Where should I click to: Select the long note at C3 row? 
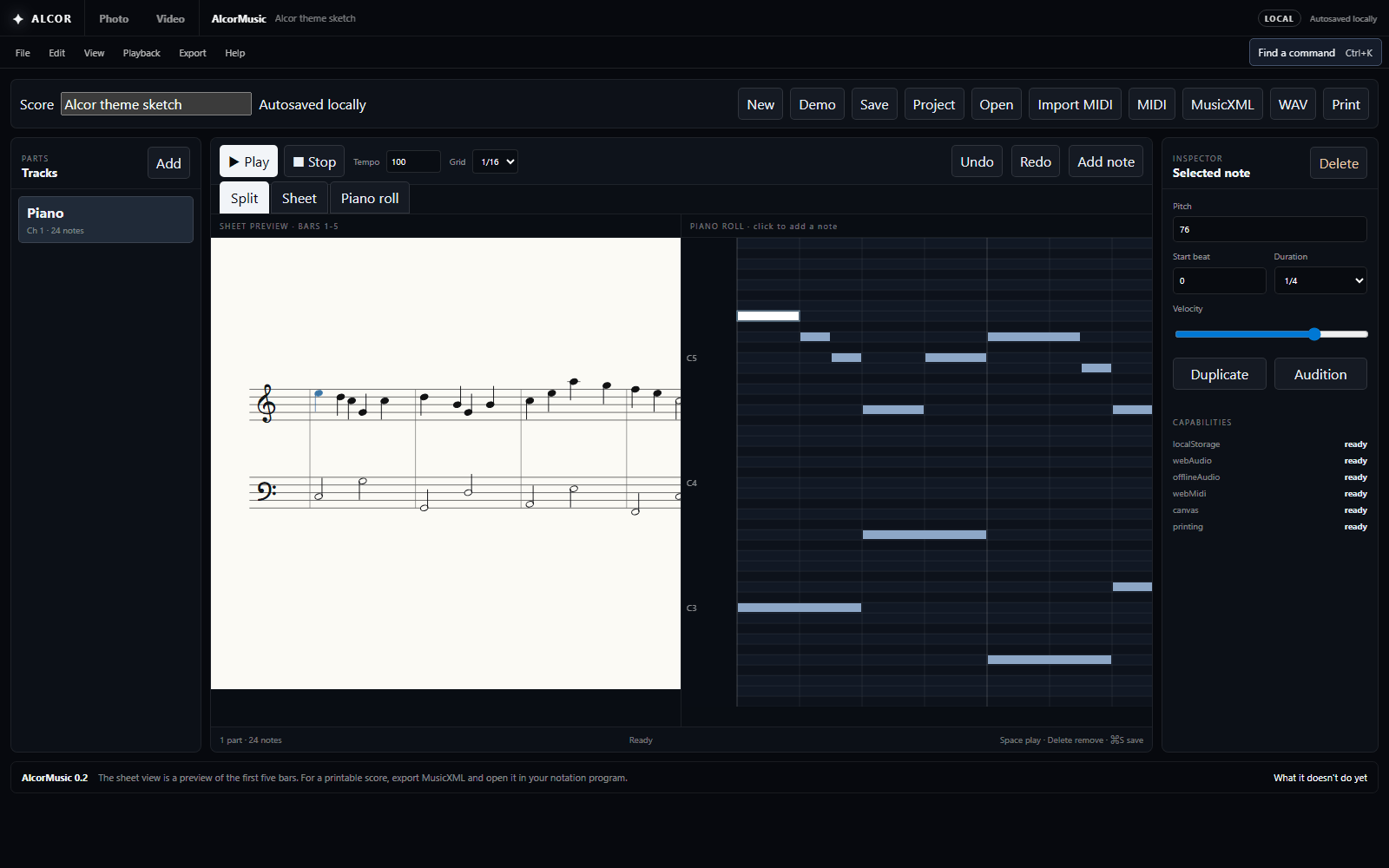(800, 608)
